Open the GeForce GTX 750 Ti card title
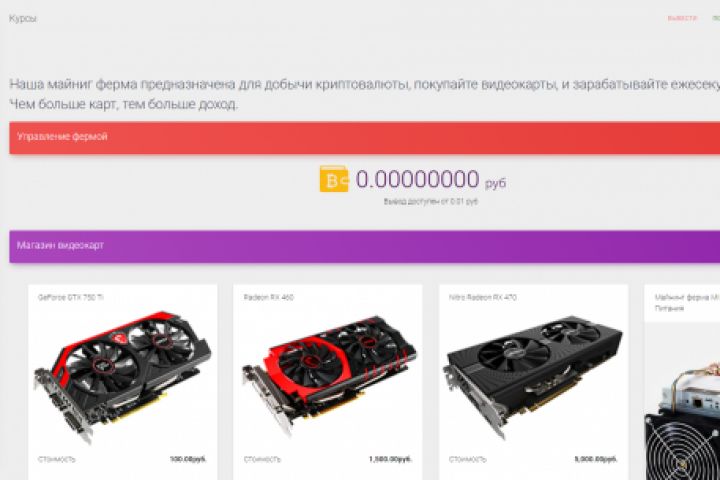The height and width of the screenshot is (480, 720). (71, 297)
